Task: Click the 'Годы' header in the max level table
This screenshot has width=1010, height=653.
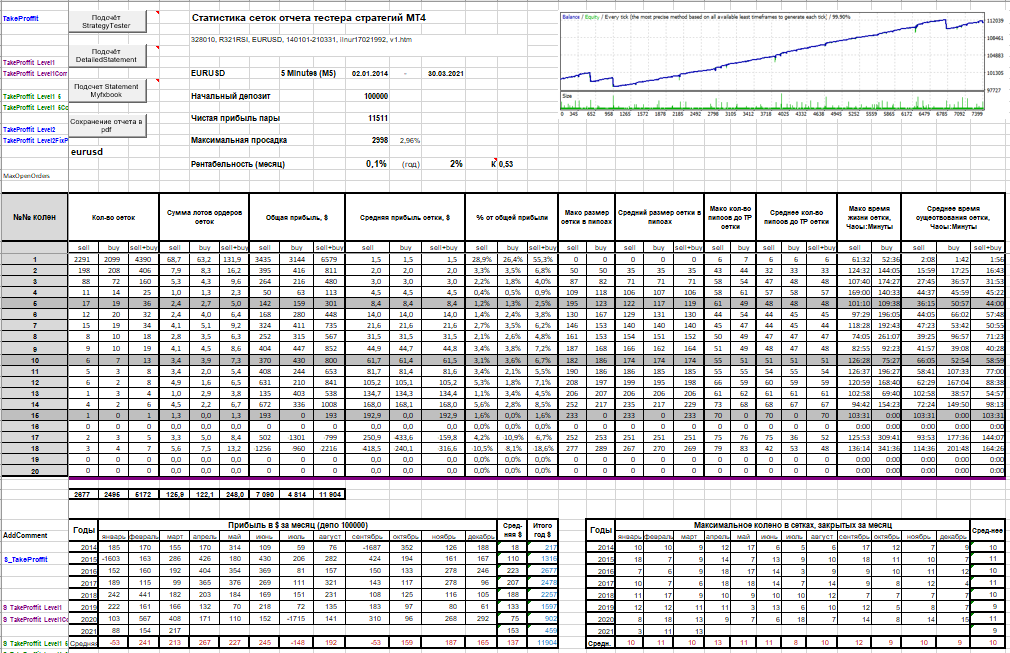Action: point(600,530)
